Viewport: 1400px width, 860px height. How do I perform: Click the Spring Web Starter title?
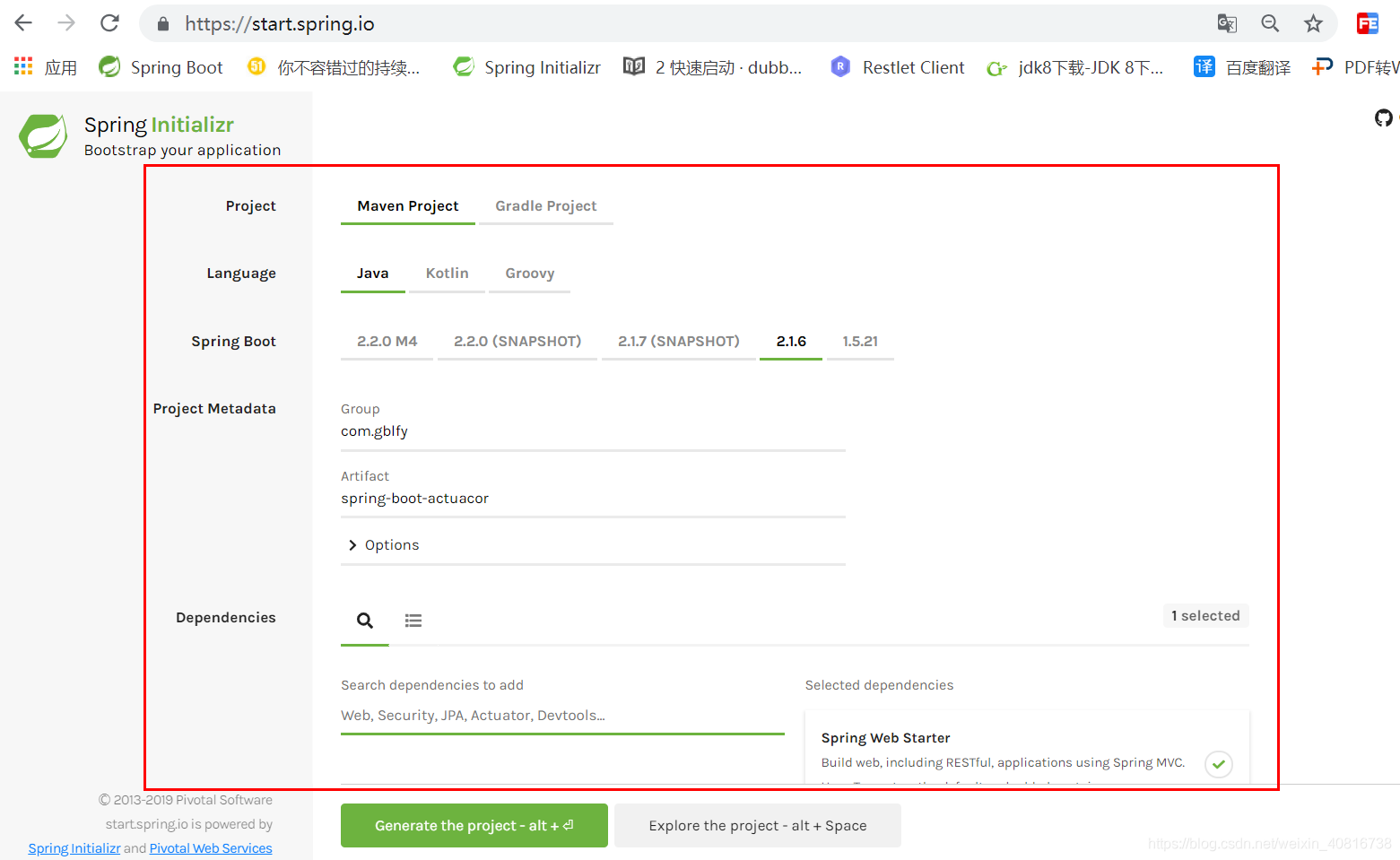[x=885, y=738]
